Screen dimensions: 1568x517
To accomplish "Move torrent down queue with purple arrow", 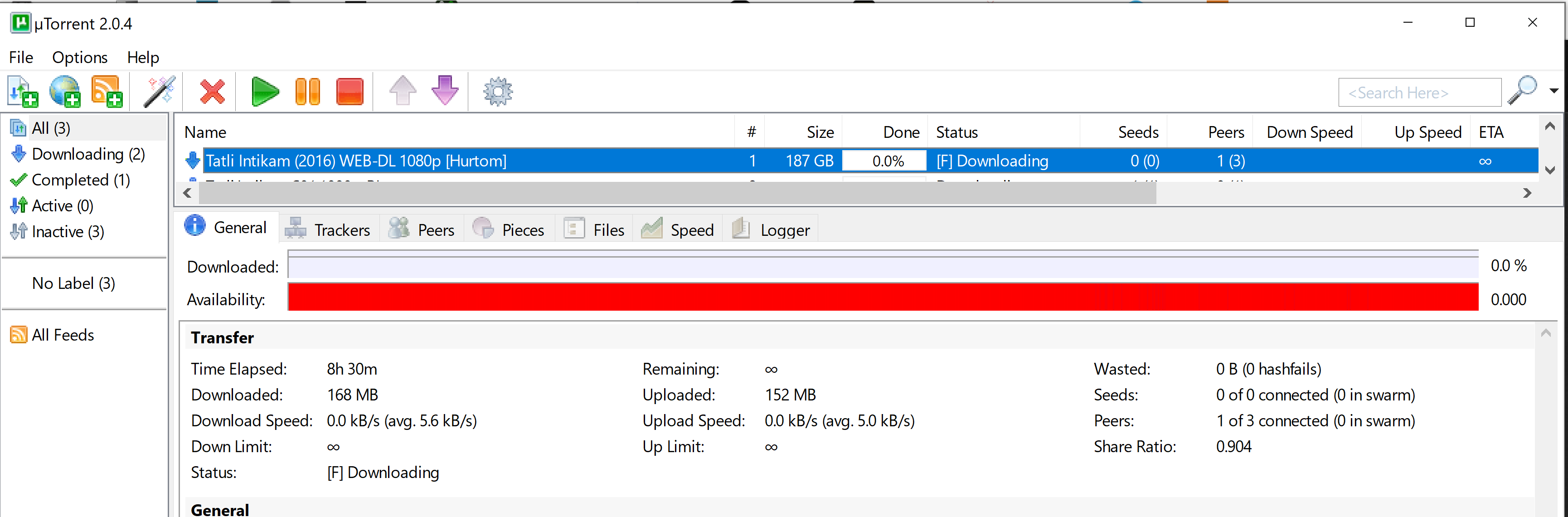I will coord(445,91).
